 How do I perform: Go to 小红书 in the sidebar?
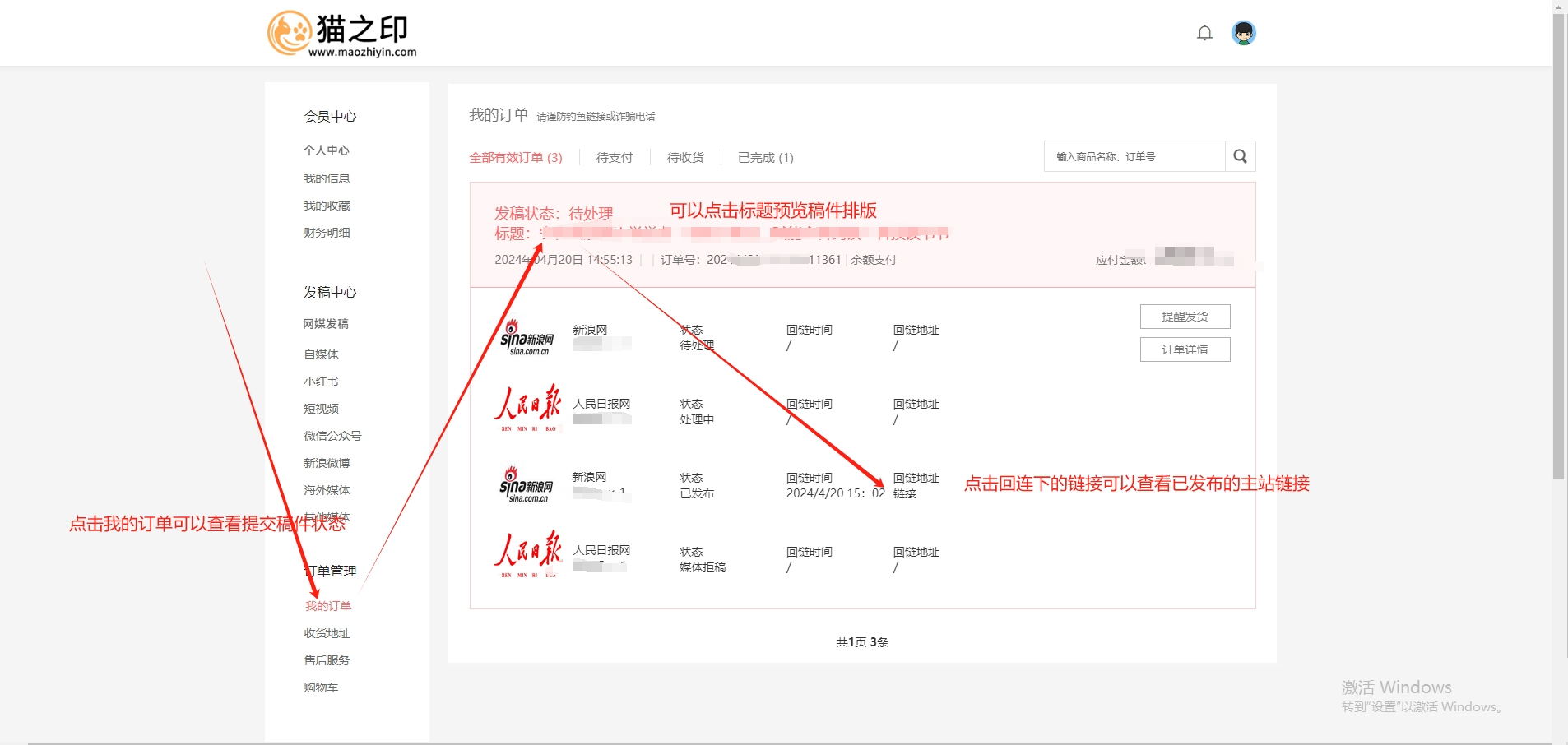coord(321,382)
